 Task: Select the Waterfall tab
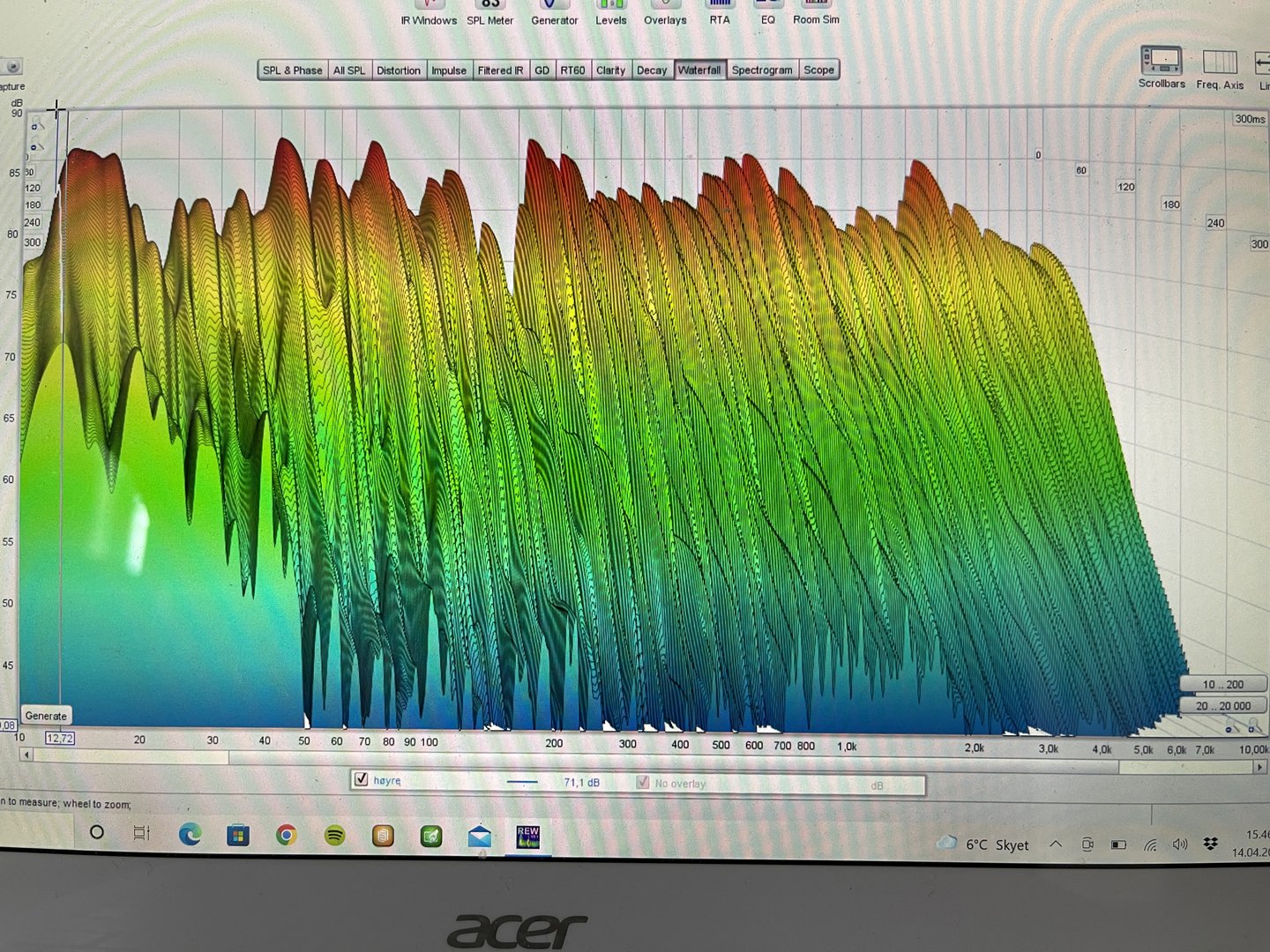699,71
